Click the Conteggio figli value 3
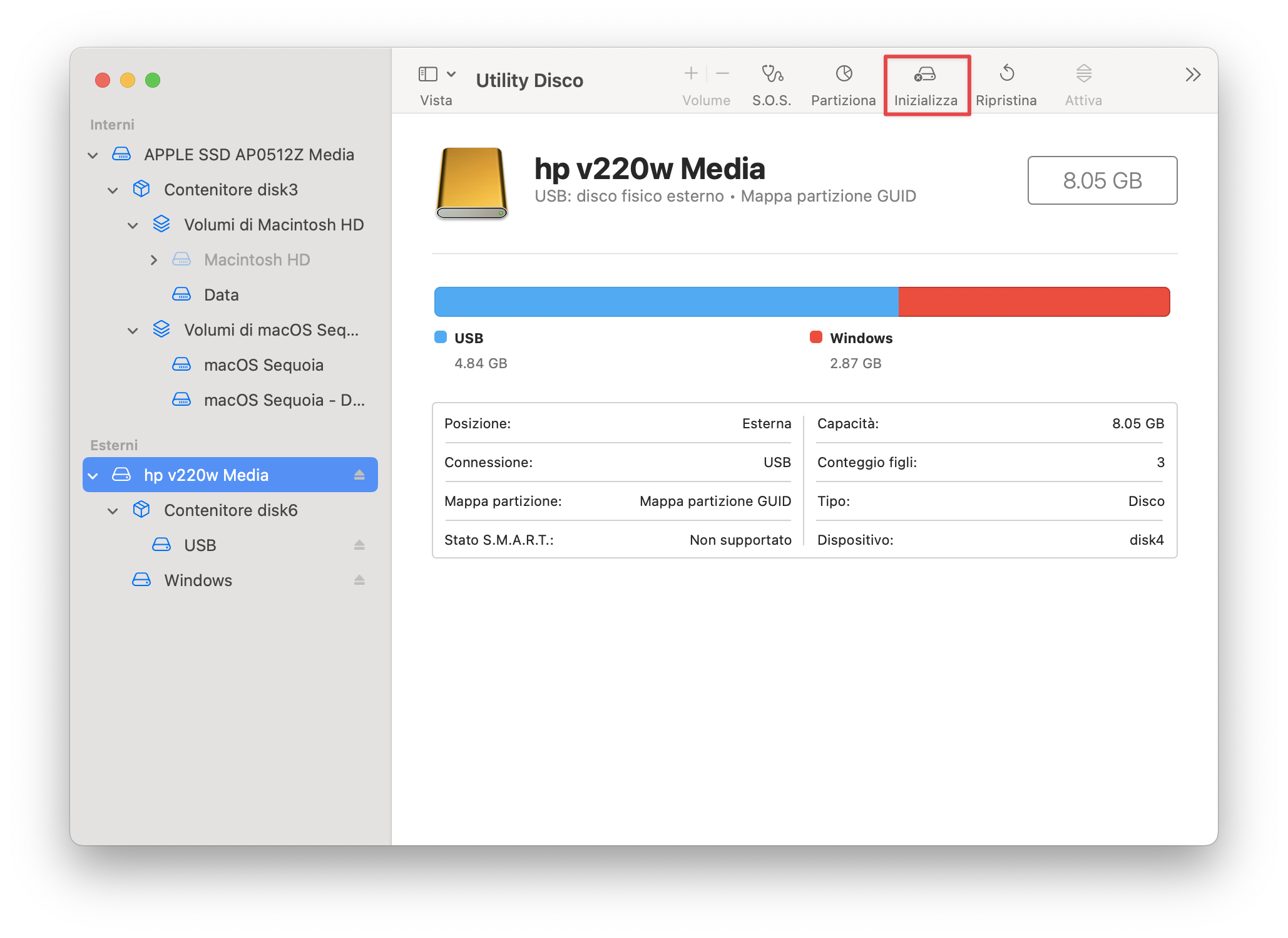Image resolution: width=1288 pixels, height=938 pixels. point(1160,462)
